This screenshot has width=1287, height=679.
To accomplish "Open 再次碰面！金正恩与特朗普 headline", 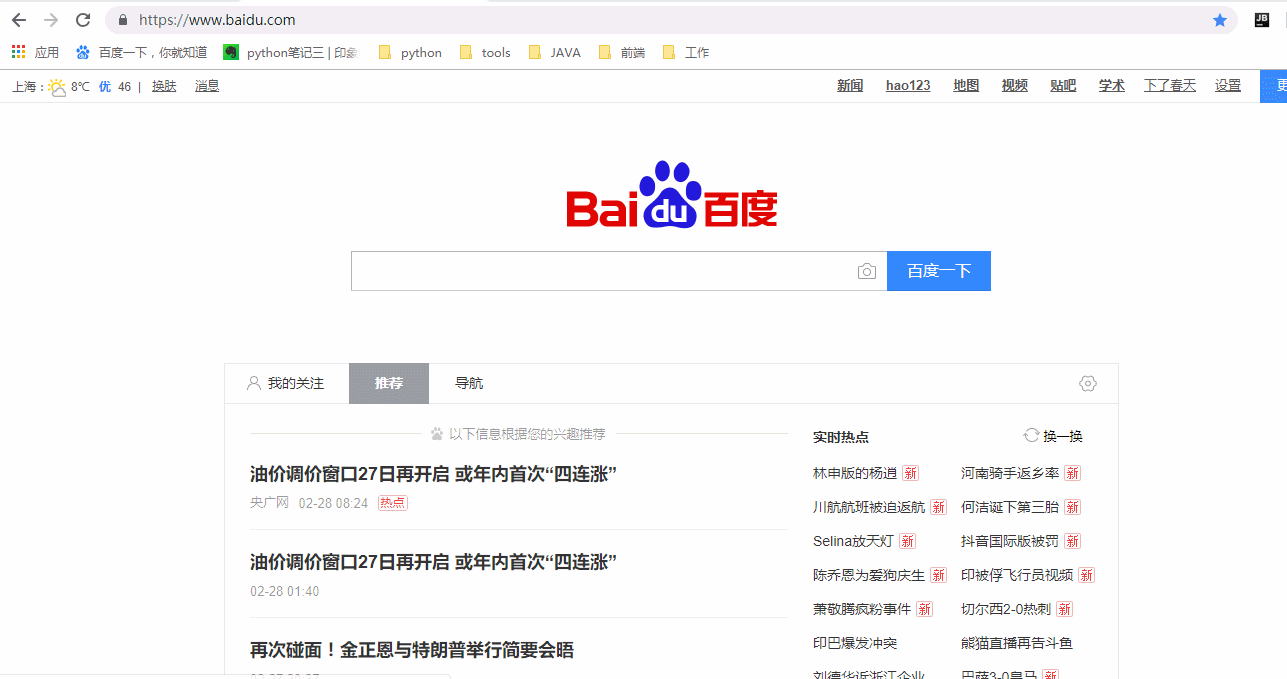I will (x=412, y=650).
